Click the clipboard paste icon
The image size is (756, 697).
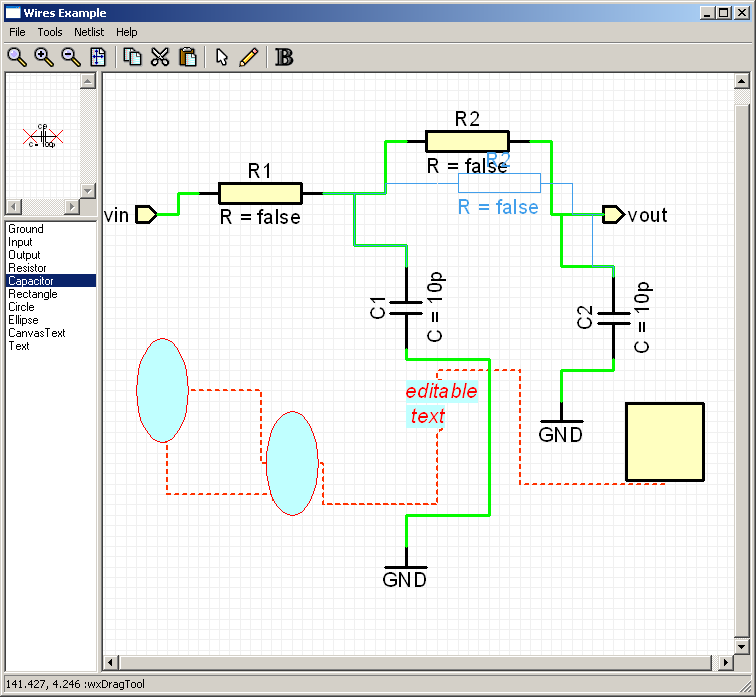[187, 56]
